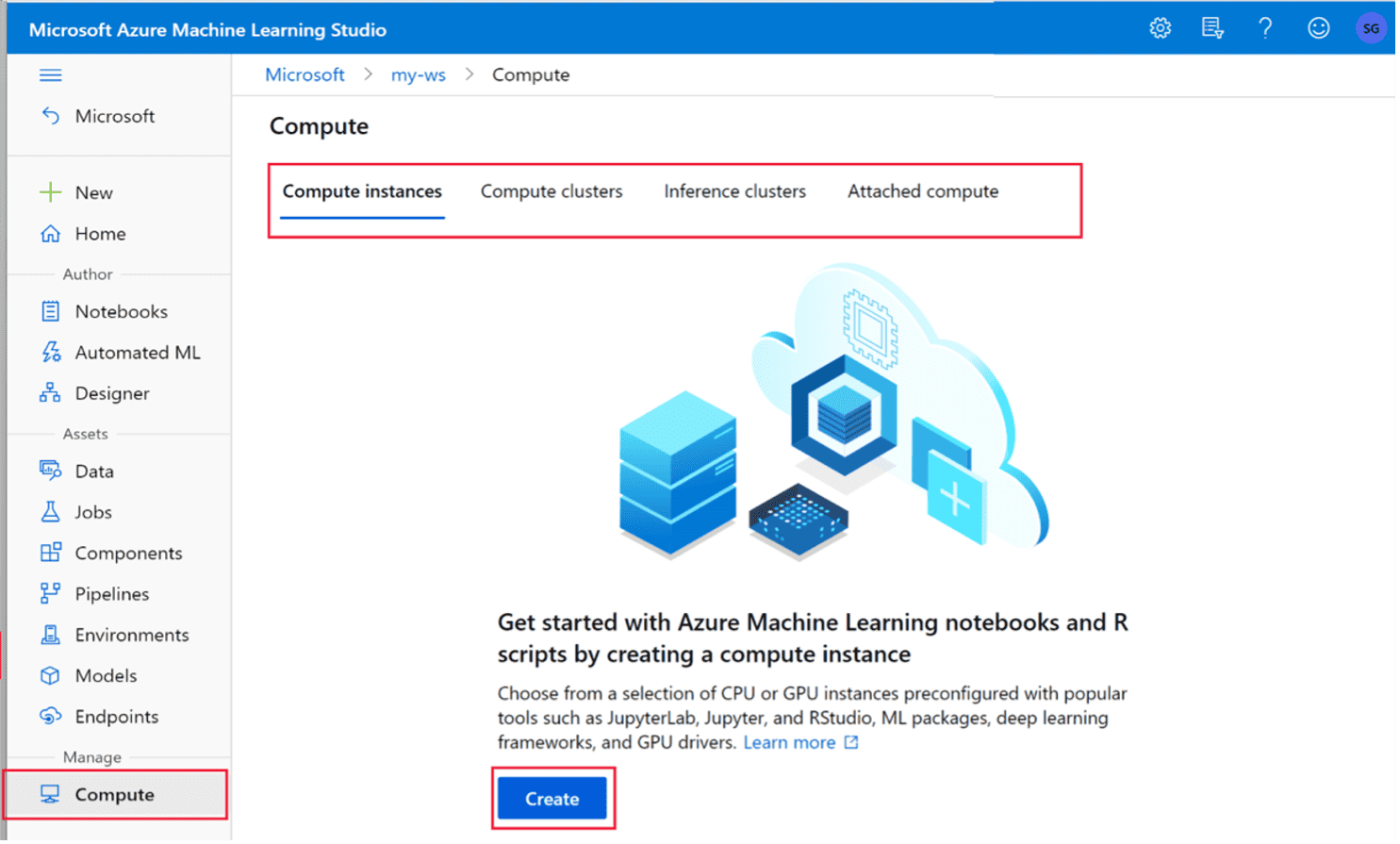Open the help menu
The width and height of the screenshot is (1400, 844).
click(x=1265, y=27)
